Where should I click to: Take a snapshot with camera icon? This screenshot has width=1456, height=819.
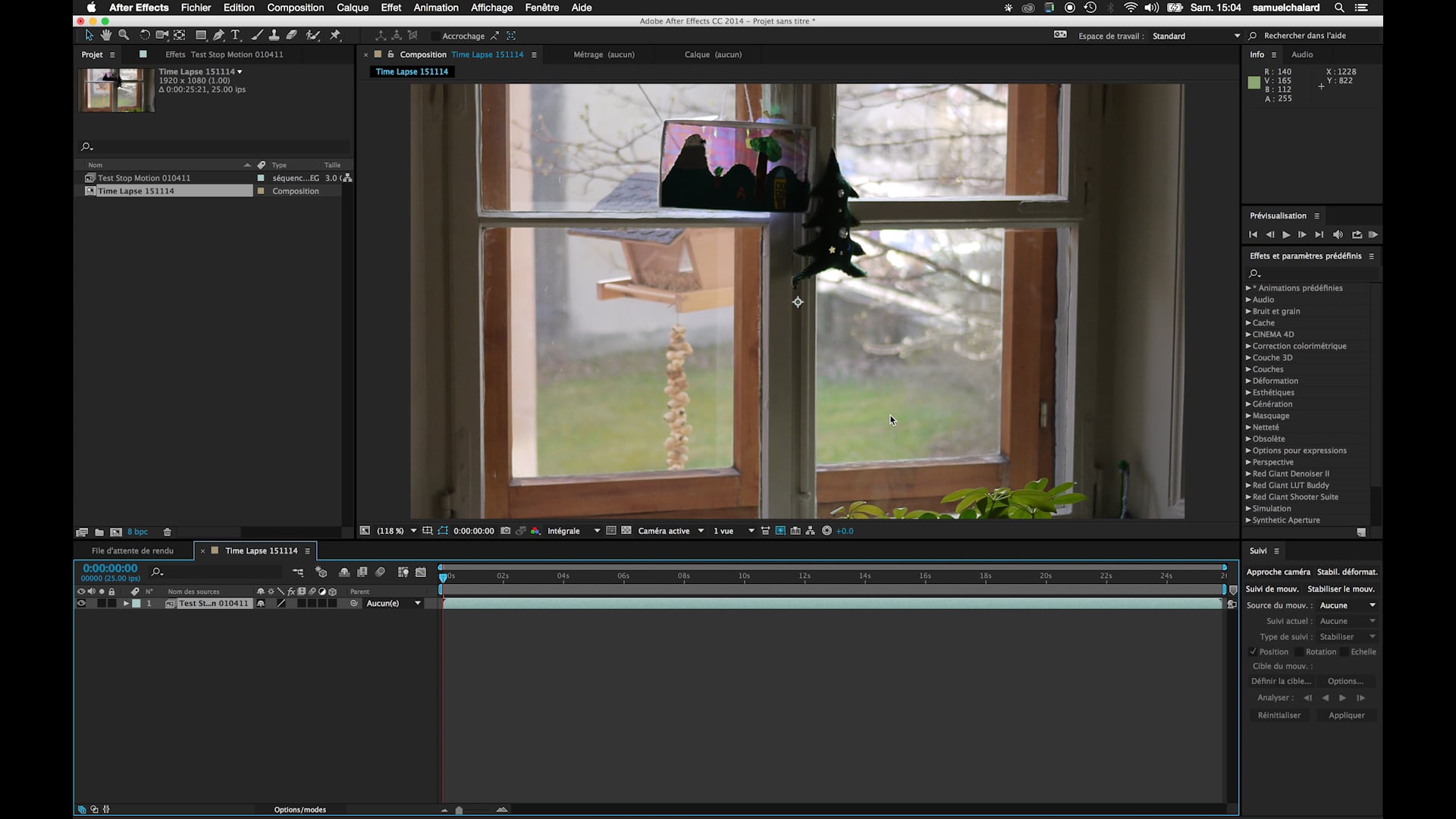(x=505, y=531)
